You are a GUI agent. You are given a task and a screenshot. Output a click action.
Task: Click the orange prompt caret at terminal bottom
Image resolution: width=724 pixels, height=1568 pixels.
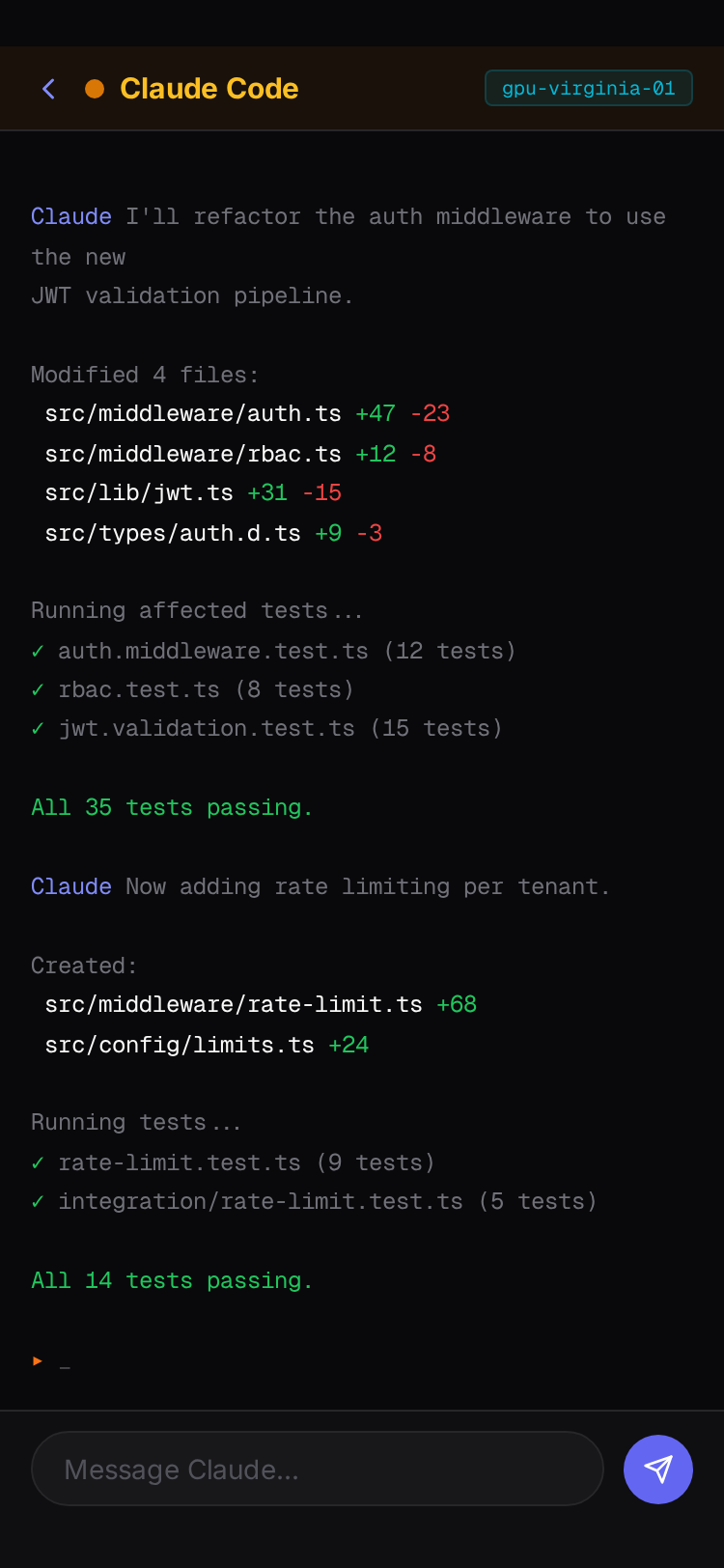38,1361
